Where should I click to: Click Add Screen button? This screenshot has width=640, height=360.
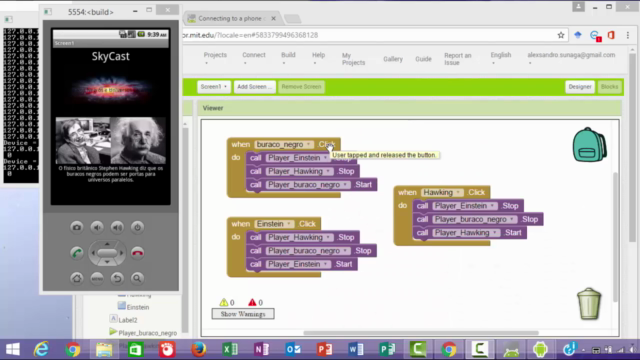[254, 87]
